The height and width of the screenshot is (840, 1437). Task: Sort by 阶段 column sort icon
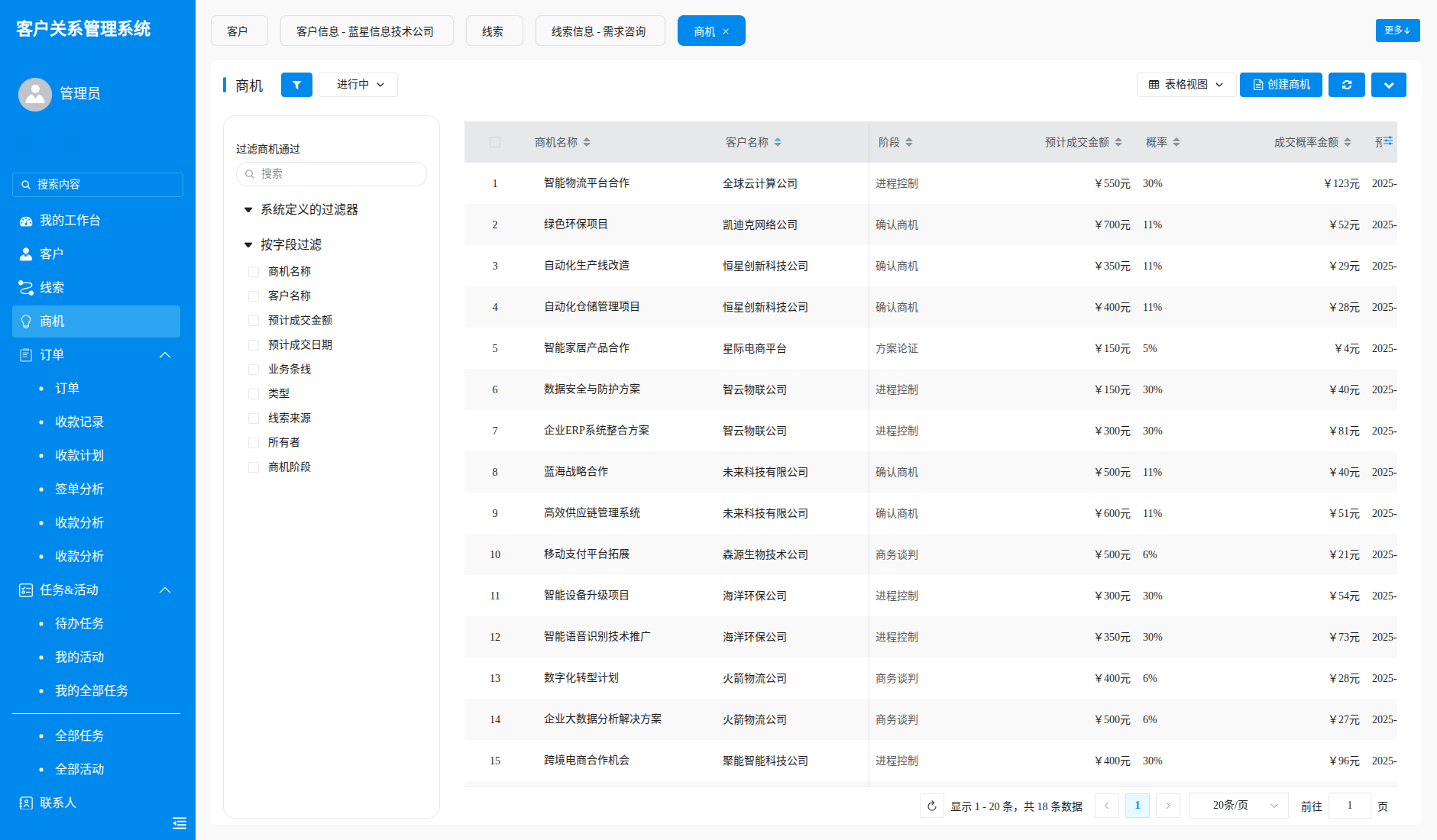tap(909, 142)
